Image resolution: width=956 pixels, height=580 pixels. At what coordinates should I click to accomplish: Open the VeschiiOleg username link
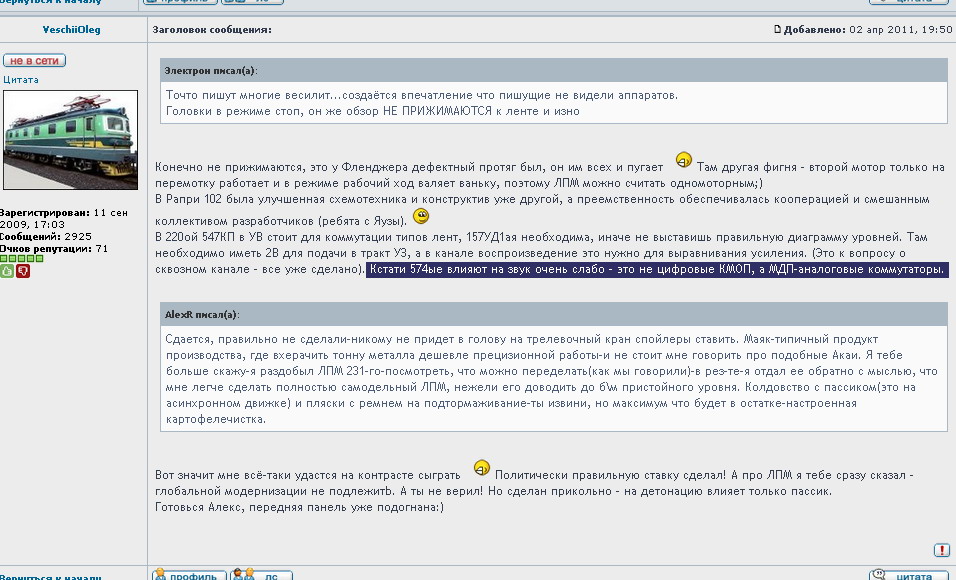coord(70,30)
